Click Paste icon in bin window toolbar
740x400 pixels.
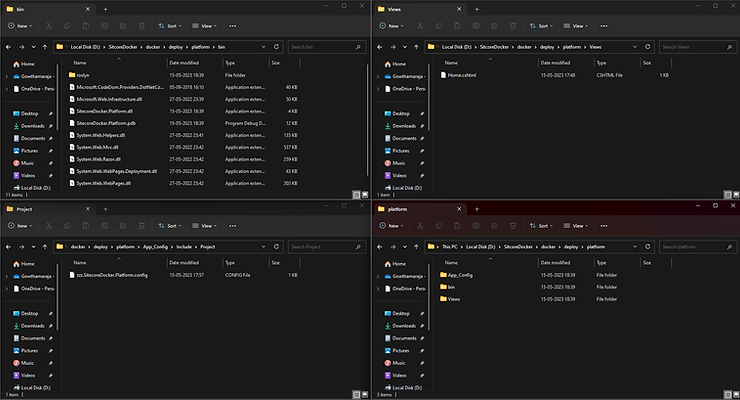click(86, 26)
